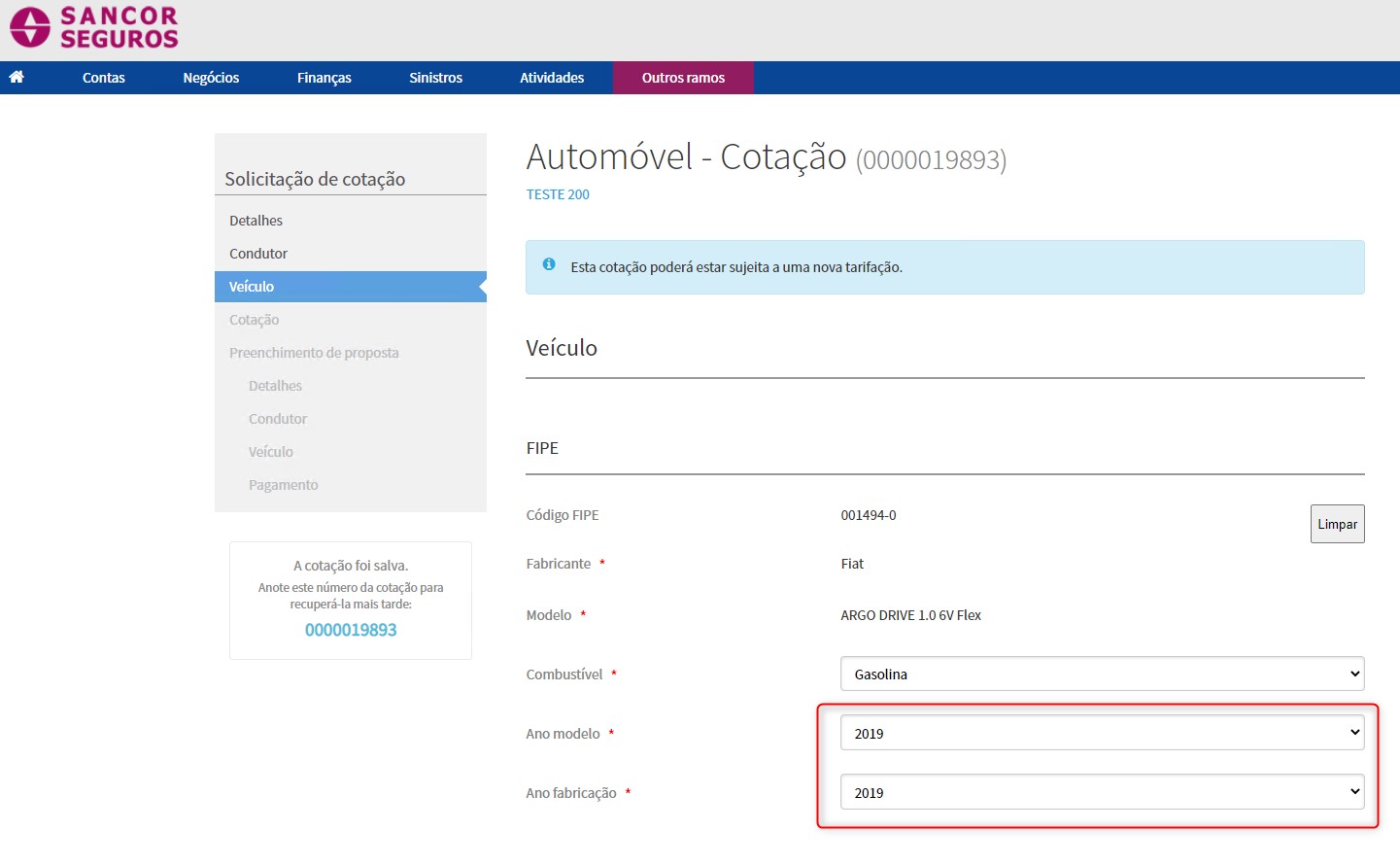Click the Sancor Seguros logo

tap(94, 27)
